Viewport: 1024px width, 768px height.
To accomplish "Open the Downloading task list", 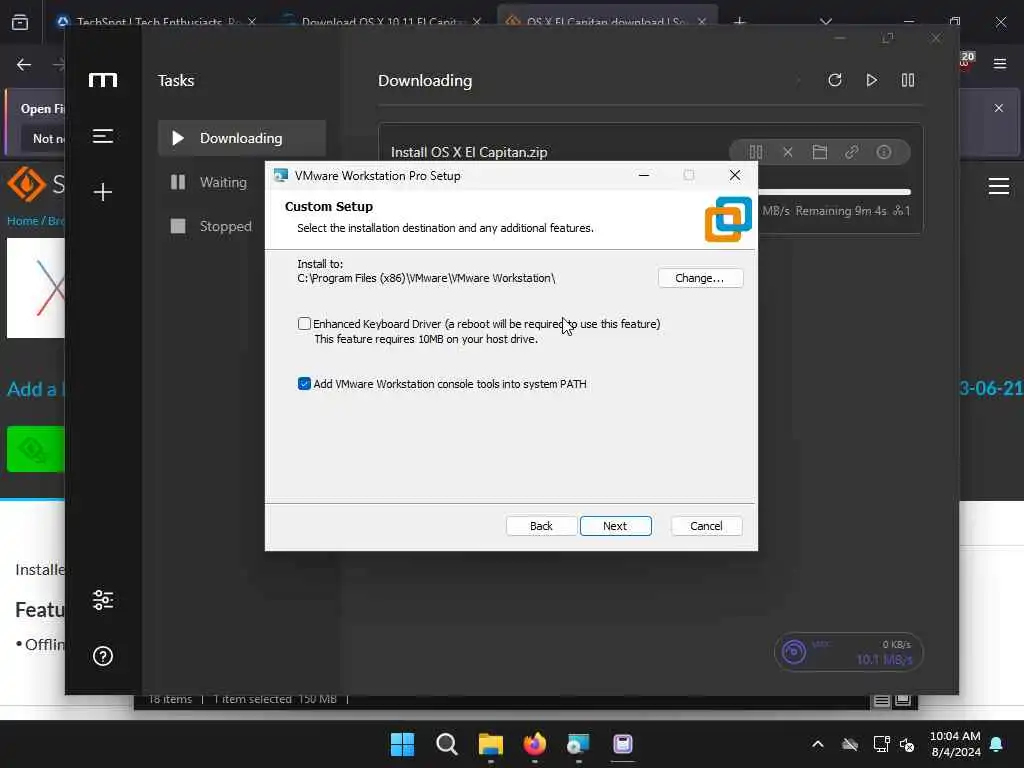I will coord(242,138).
